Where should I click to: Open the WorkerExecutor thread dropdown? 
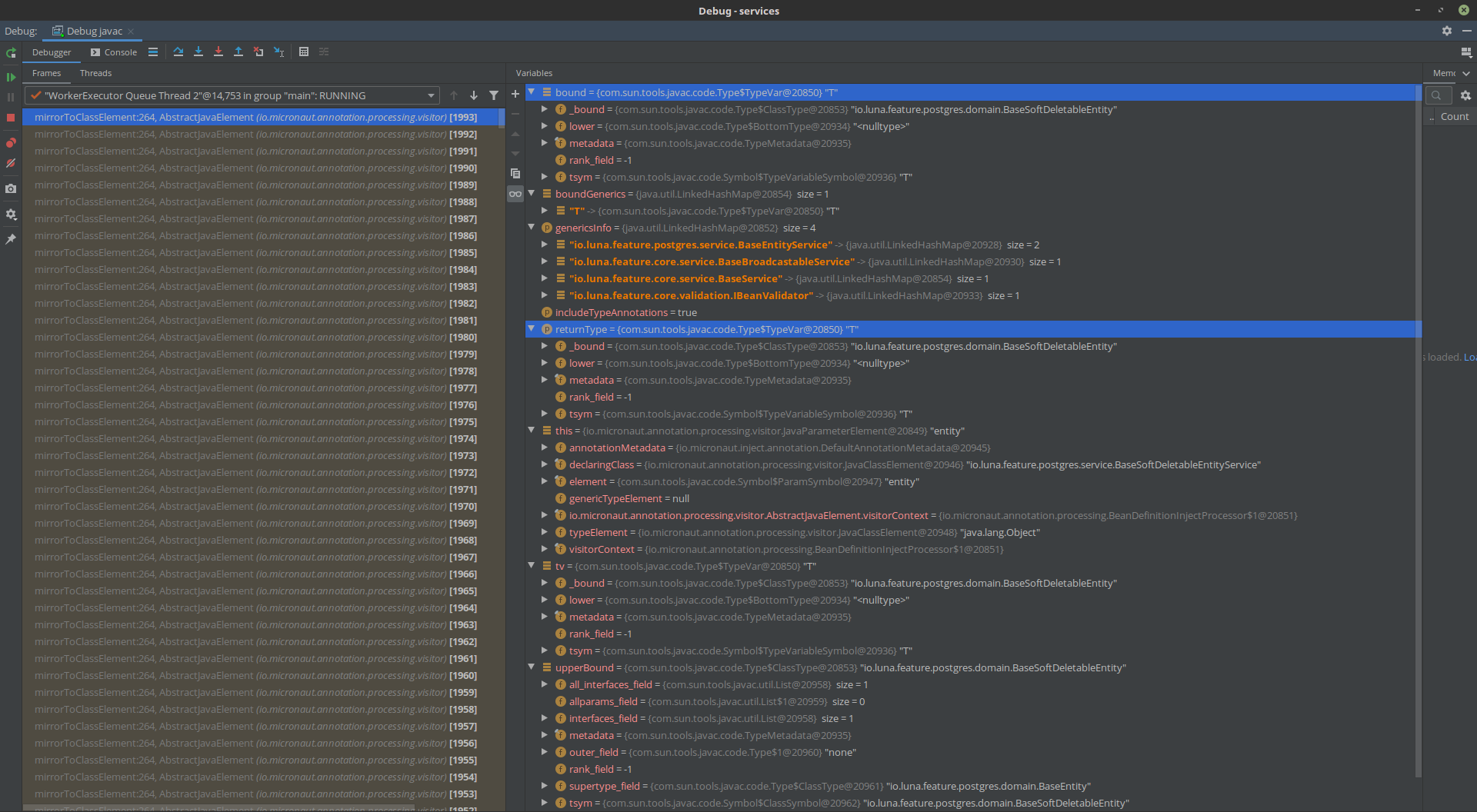pyautogui.click(x=431, y=95)
